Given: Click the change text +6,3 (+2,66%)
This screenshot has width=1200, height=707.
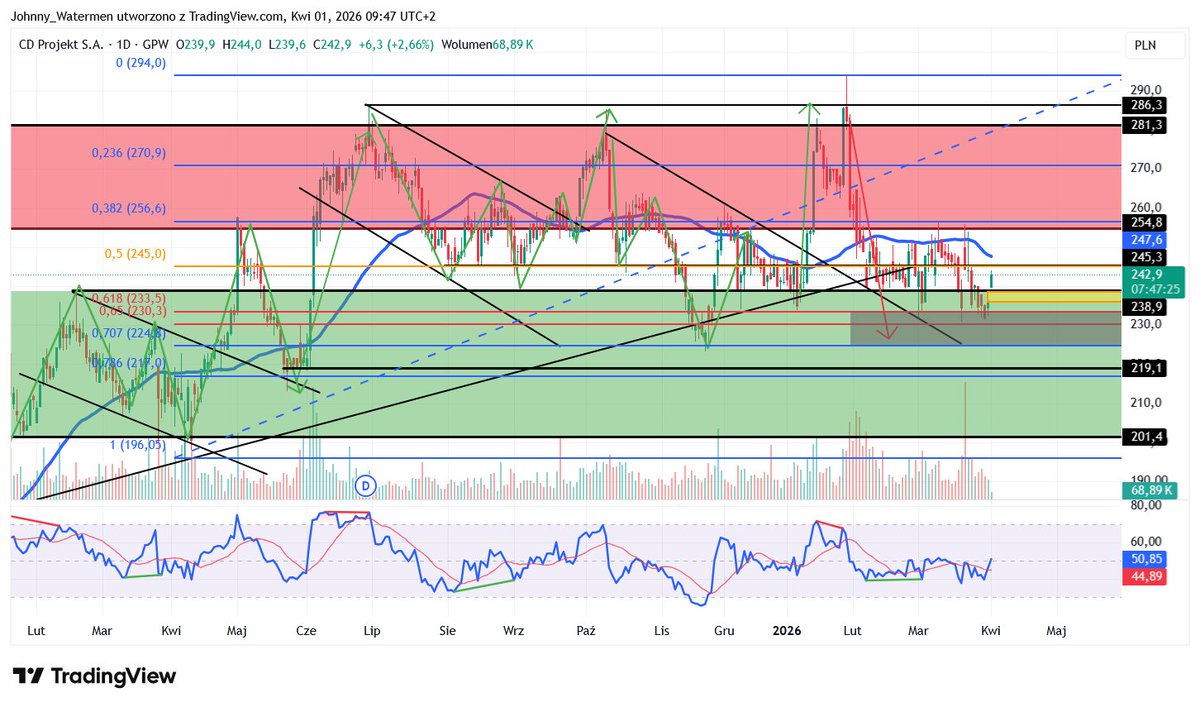Looking at the screenshot, I should (398, 44).
